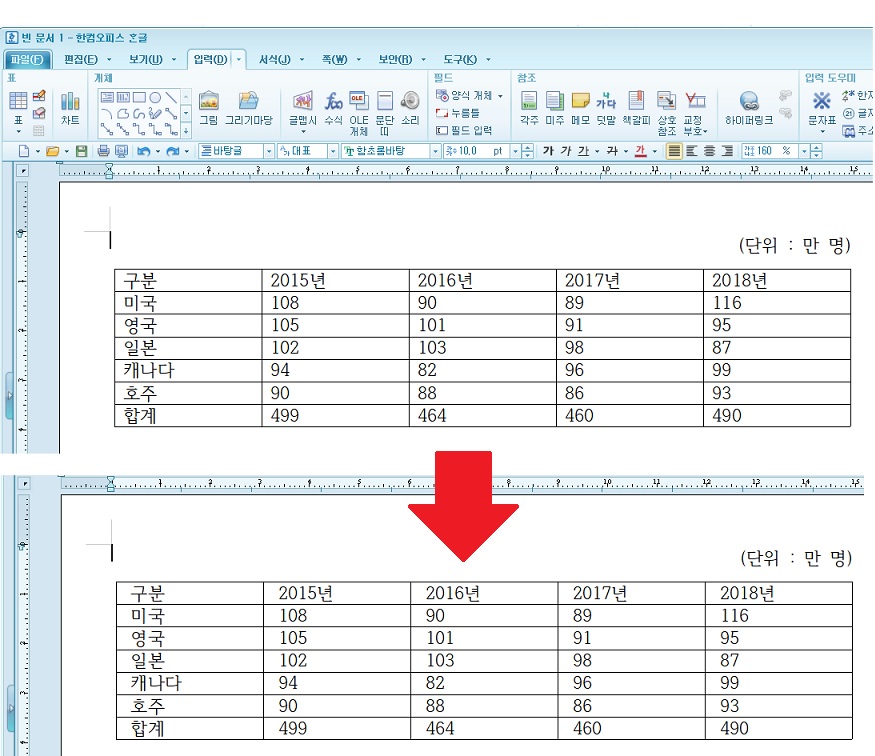Add a bookmark with 책갈피 icon
Viewport: 875px width, 756px height.
click(636, 108)
